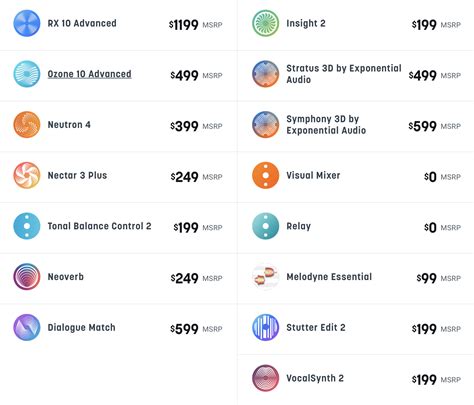Click the orange Neutron 4 icon
This screenshot has width=474, height=405.
point(27,125)
